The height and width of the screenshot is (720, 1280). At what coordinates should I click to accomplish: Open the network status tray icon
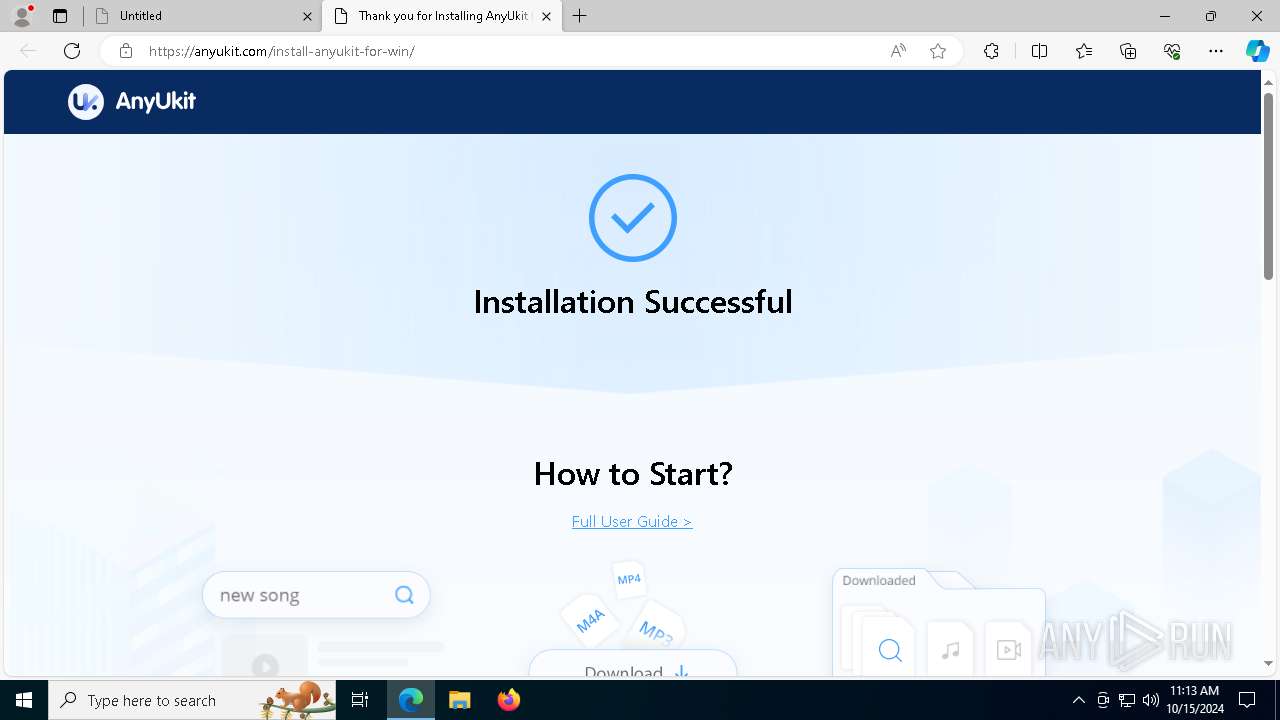[x=1127, y=700]
